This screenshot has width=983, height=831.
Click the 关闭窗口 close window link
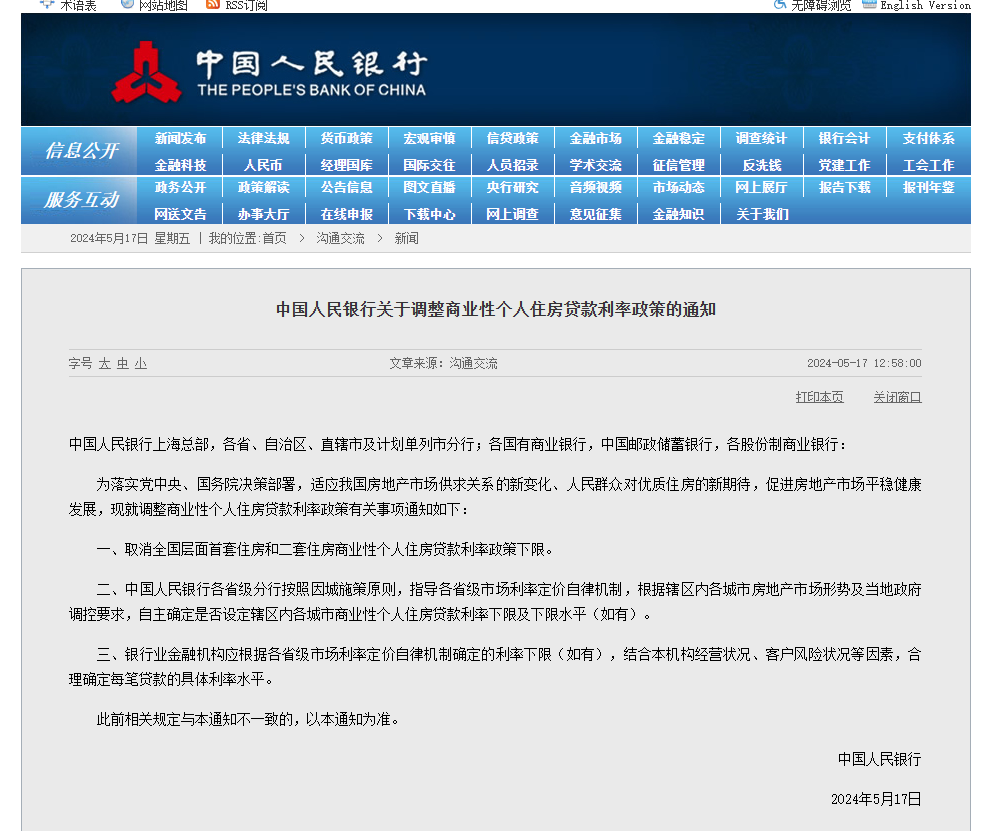pyautogui.click(x=897, y=397)
